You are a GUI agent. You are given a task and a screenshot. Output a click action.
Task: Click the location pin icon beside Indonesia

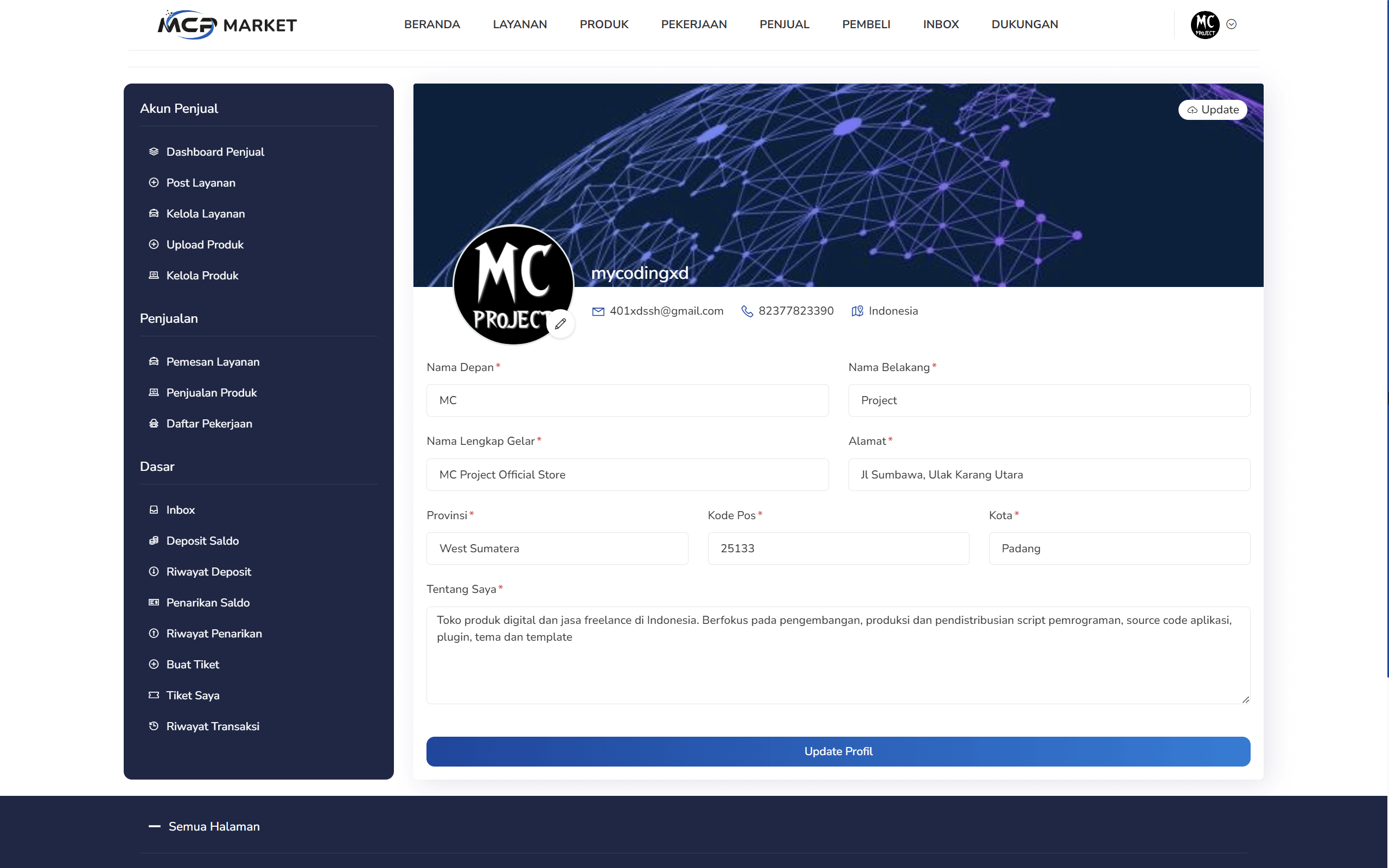tap(856, 310)
